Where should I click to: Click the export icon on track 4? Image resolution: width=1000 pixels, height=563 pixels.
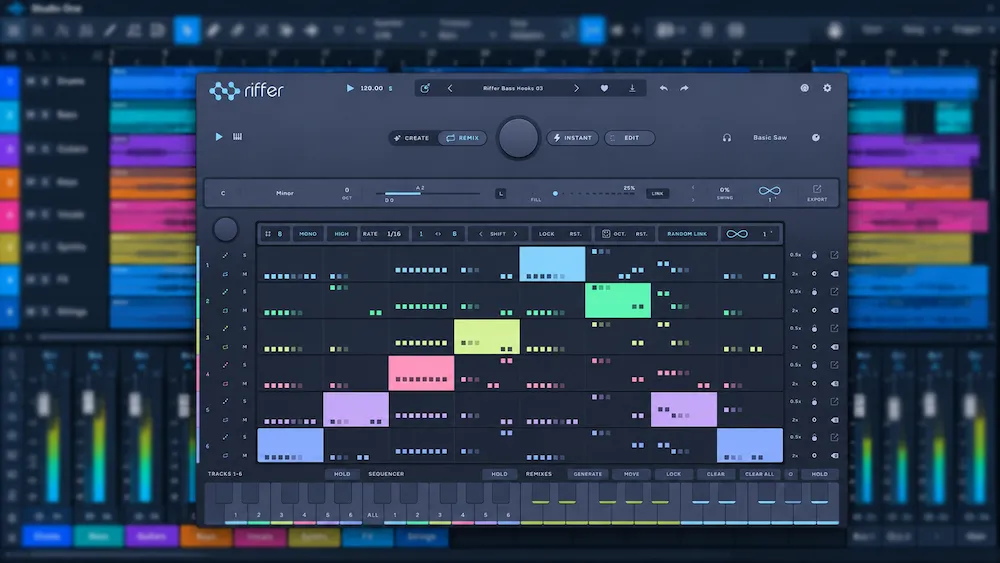click(834, 365)
